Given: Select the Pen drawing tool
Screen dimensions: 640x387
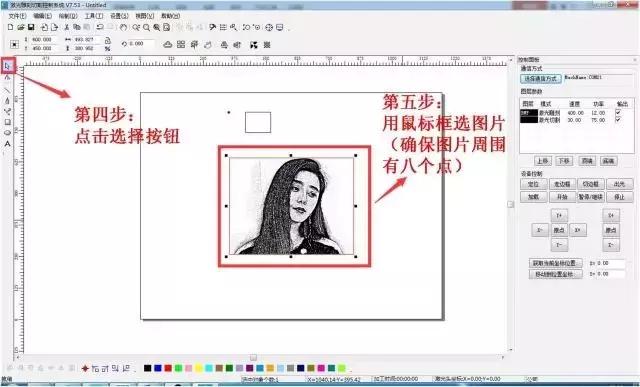Looking at the screenshot, I should coord(7,100).
